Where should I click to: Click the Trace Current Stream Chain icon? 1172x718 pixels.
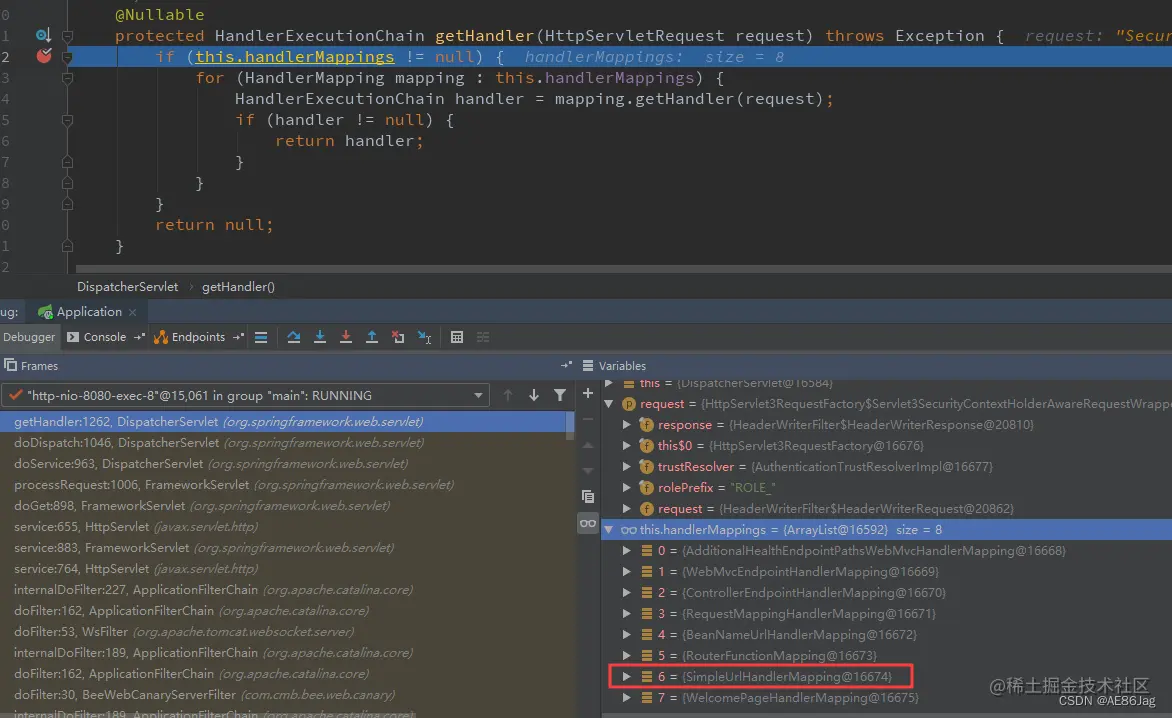pos(483,337)
